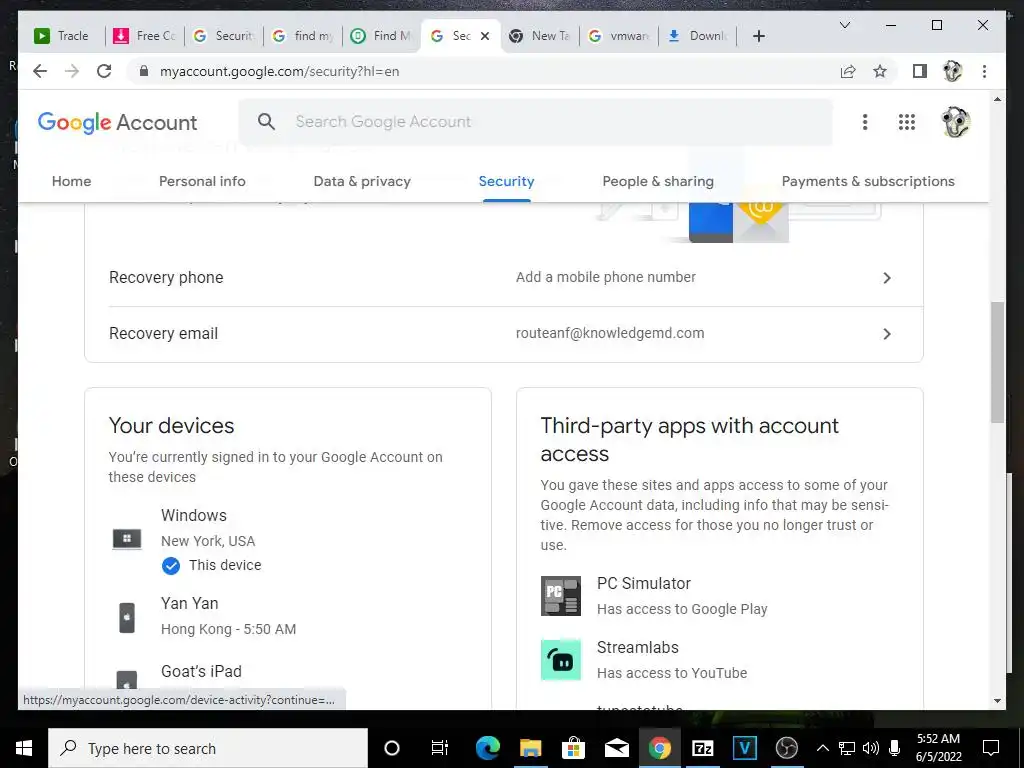Click the page vertical scrollbar thumb

[x=997, y=362]
